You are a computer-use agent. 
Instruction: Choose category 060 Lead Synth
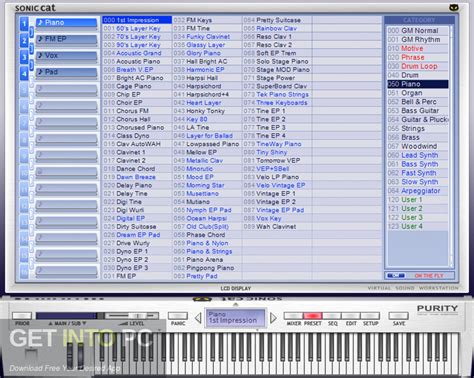click(418, 155)
